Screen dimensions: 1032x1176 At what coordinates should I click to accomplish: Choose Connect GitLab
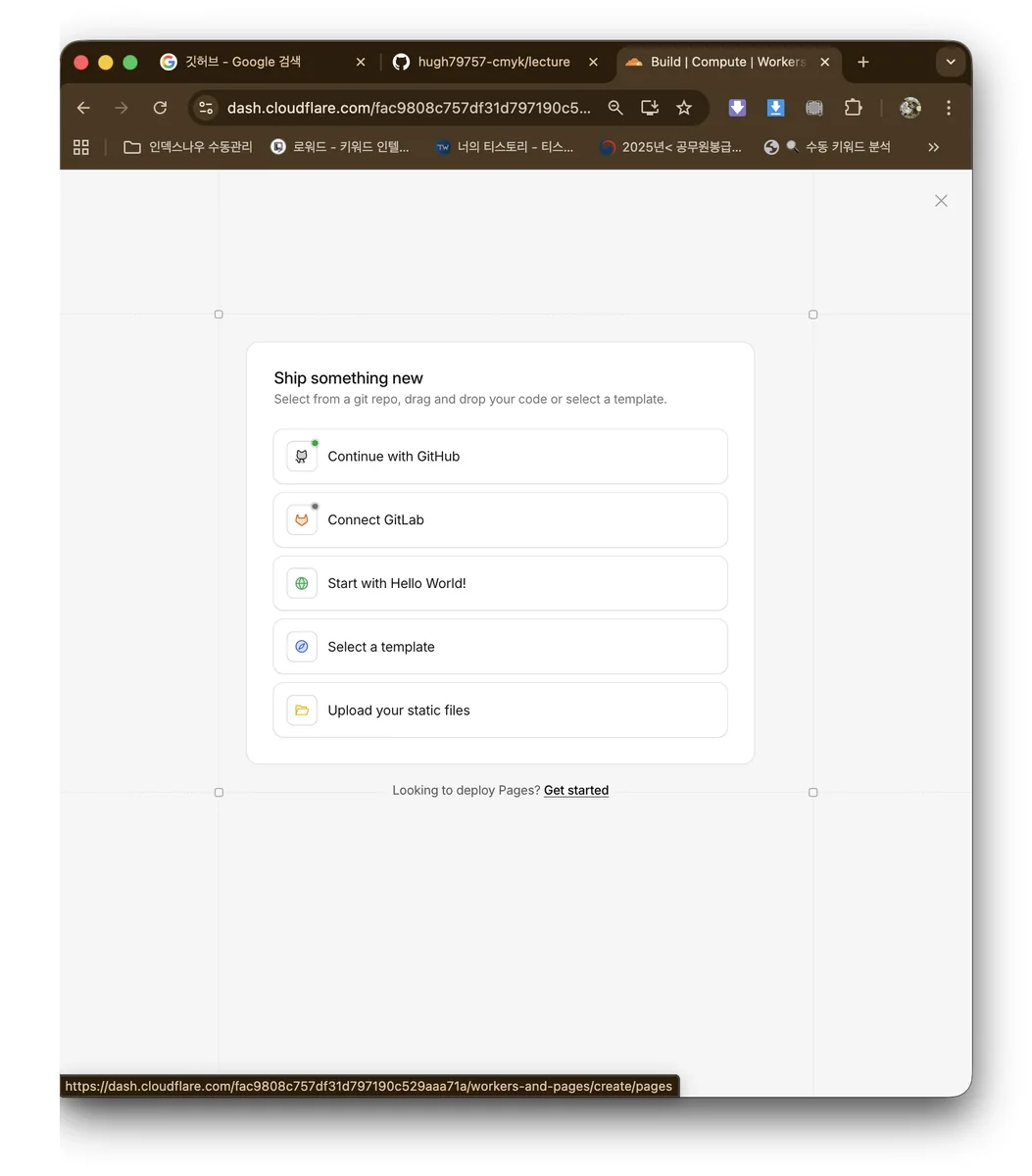(x=500, y=520)
